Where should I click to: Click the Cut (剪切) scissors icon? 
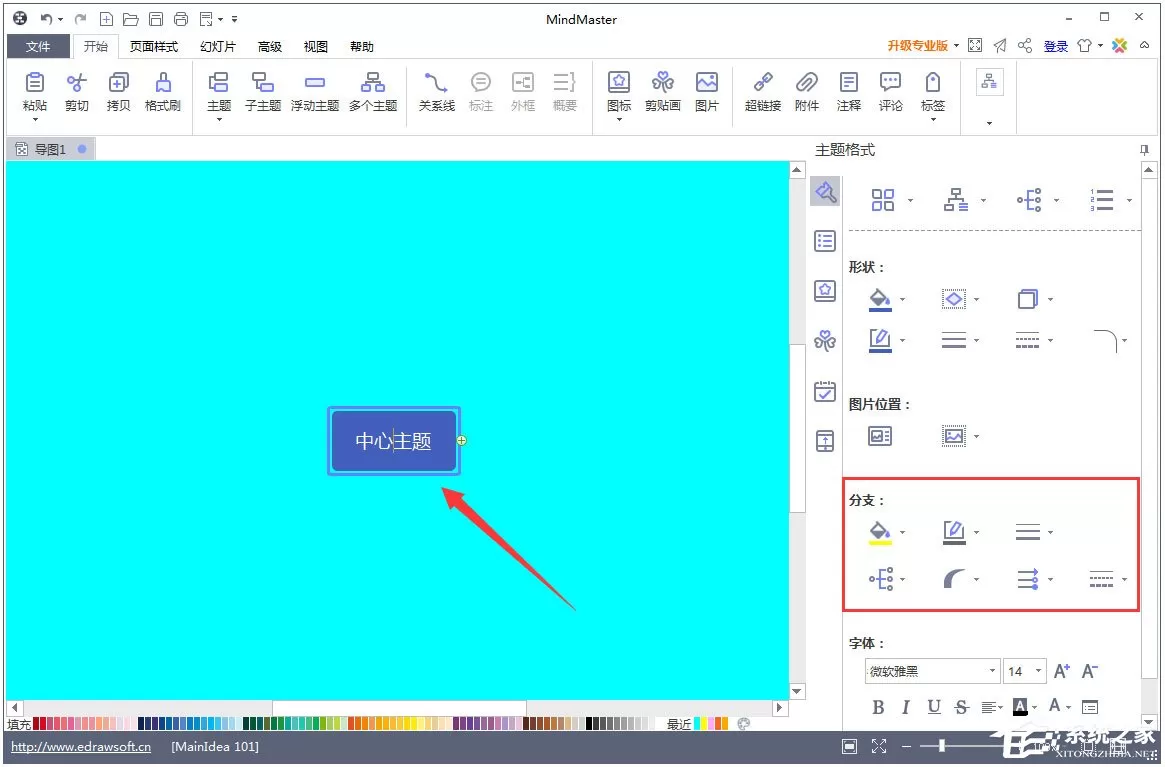tap(77, 83)
